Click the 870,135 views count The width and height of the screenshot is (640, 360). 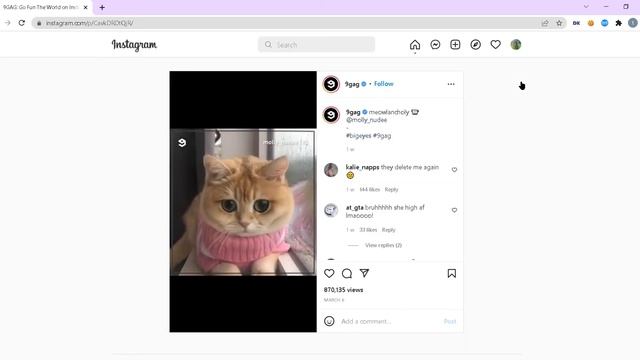[x=343, y=290]
